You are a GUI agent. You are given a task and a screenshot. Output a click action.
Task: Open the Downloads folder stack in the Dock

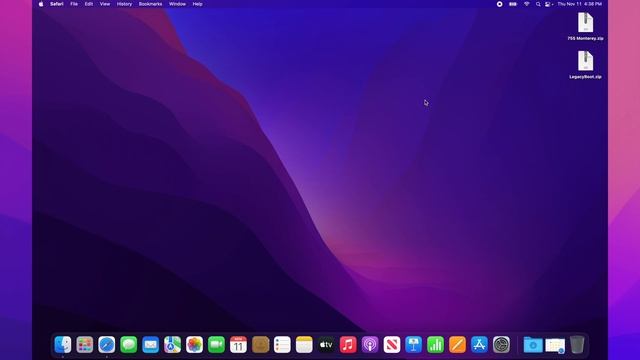click(x=533, y=345)
